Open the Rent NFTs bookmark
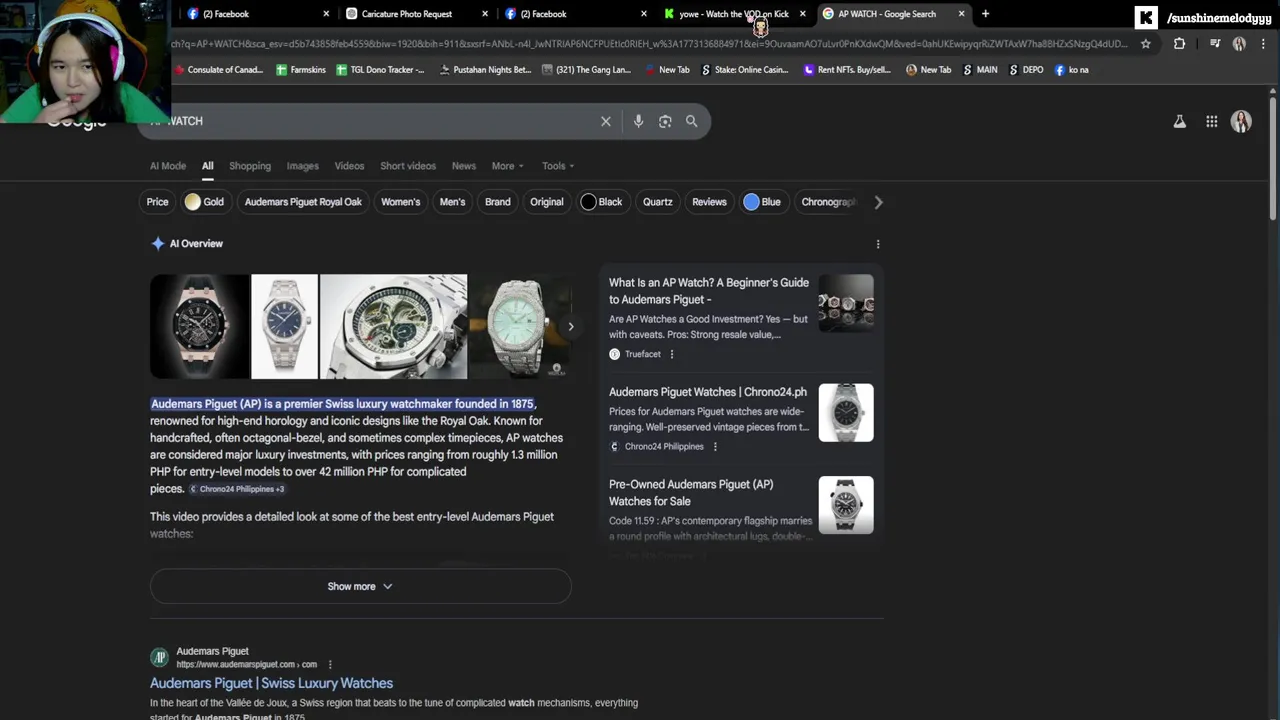Image resolution: width=1280 pixels, height=720 pixels. tap(847, 70)
